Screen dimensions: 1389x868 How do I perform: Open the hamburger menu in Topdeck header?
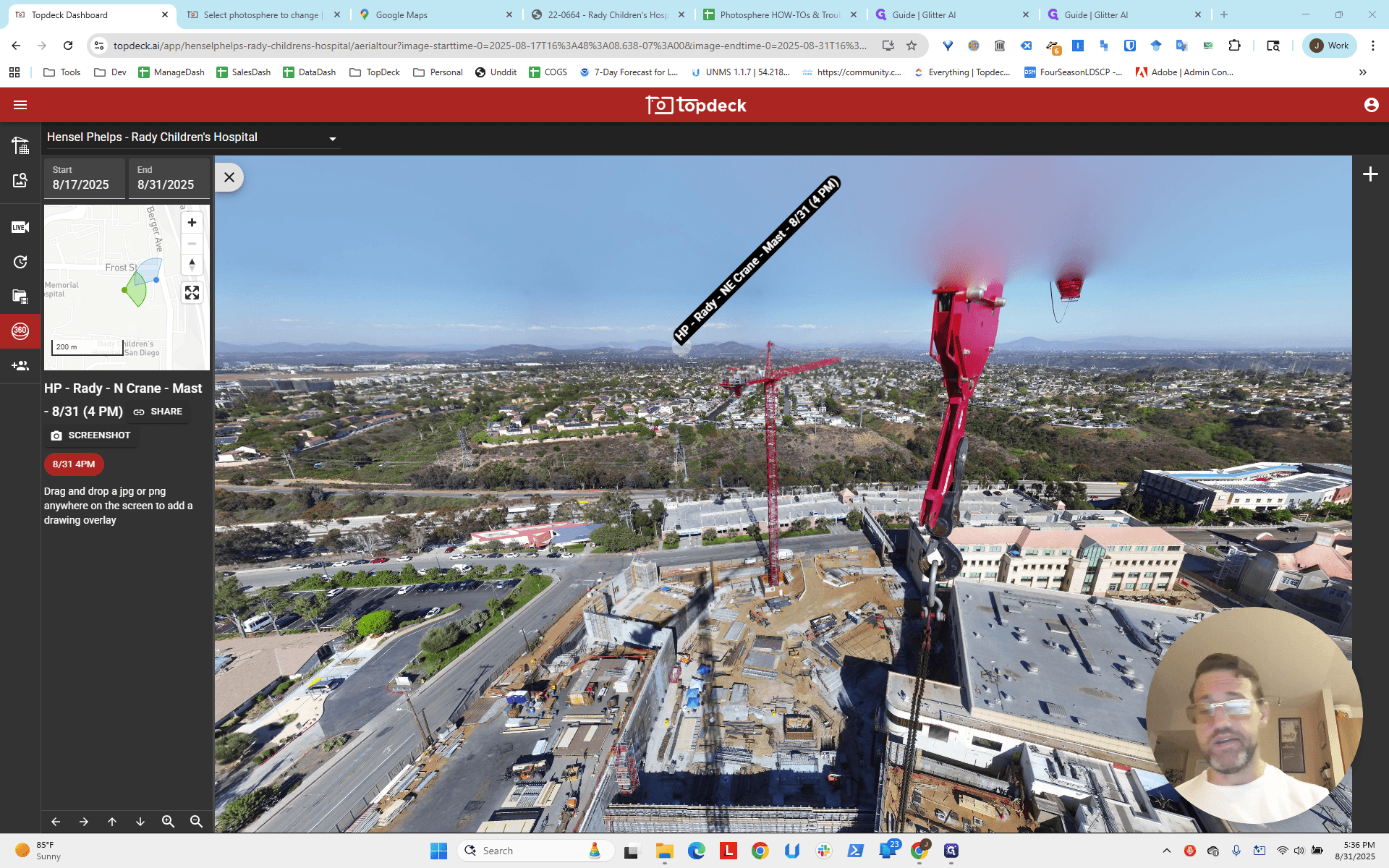point(20,105)
